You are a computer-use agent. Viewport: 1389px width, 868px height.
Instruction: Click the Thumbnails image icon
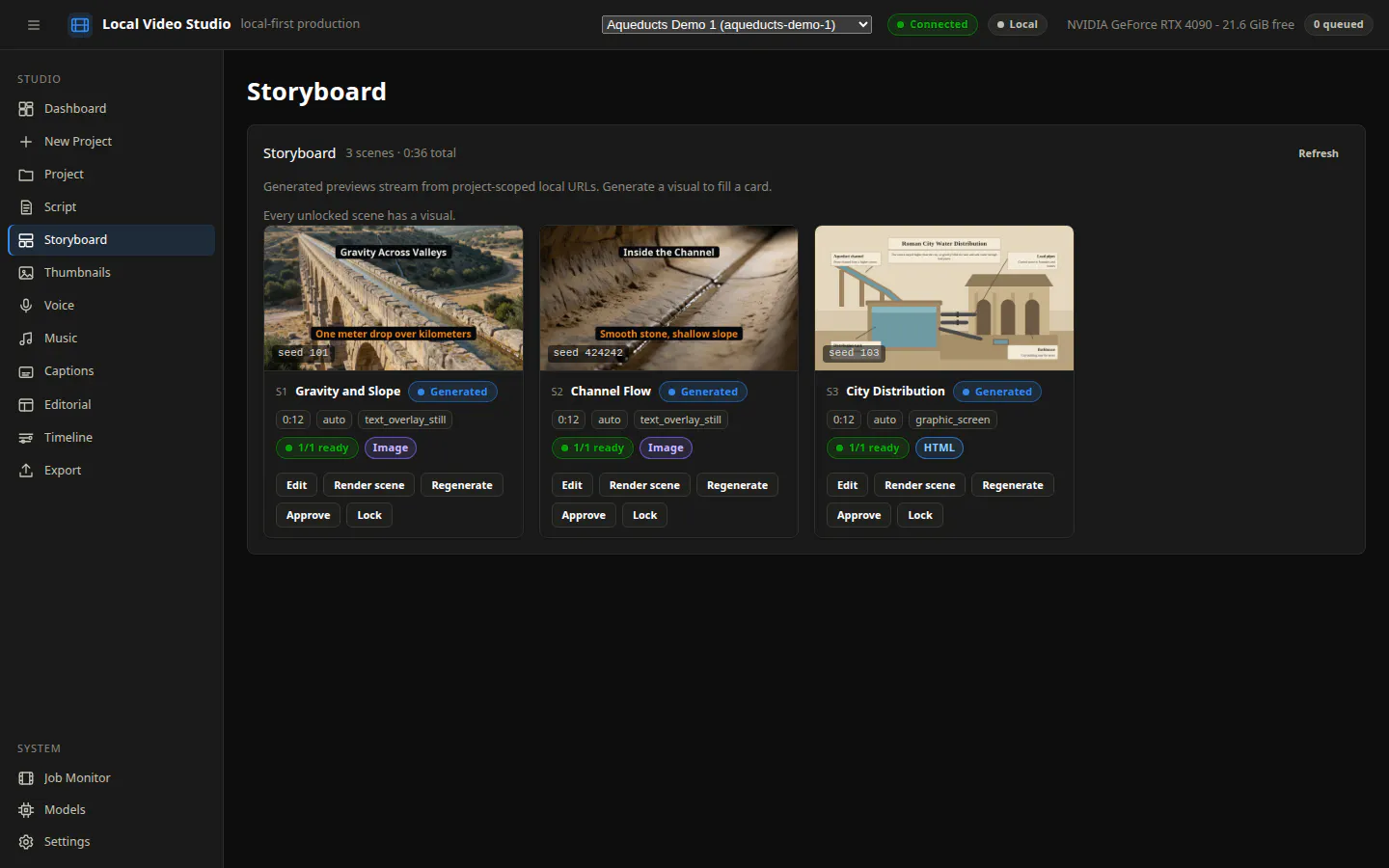pyautogui.click(x=26, y=273)
